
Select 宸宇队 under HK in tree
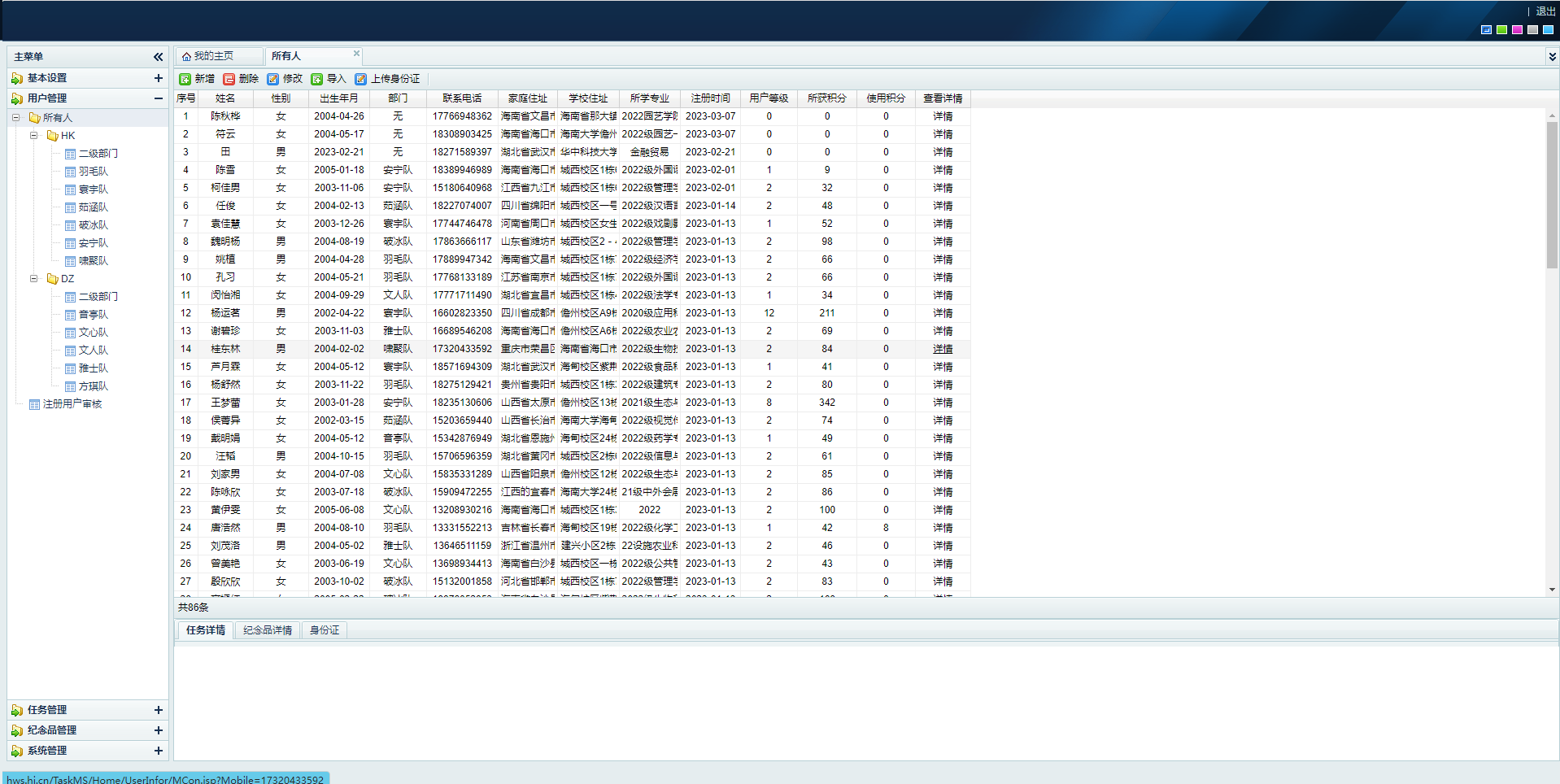(x=93, y=189)
